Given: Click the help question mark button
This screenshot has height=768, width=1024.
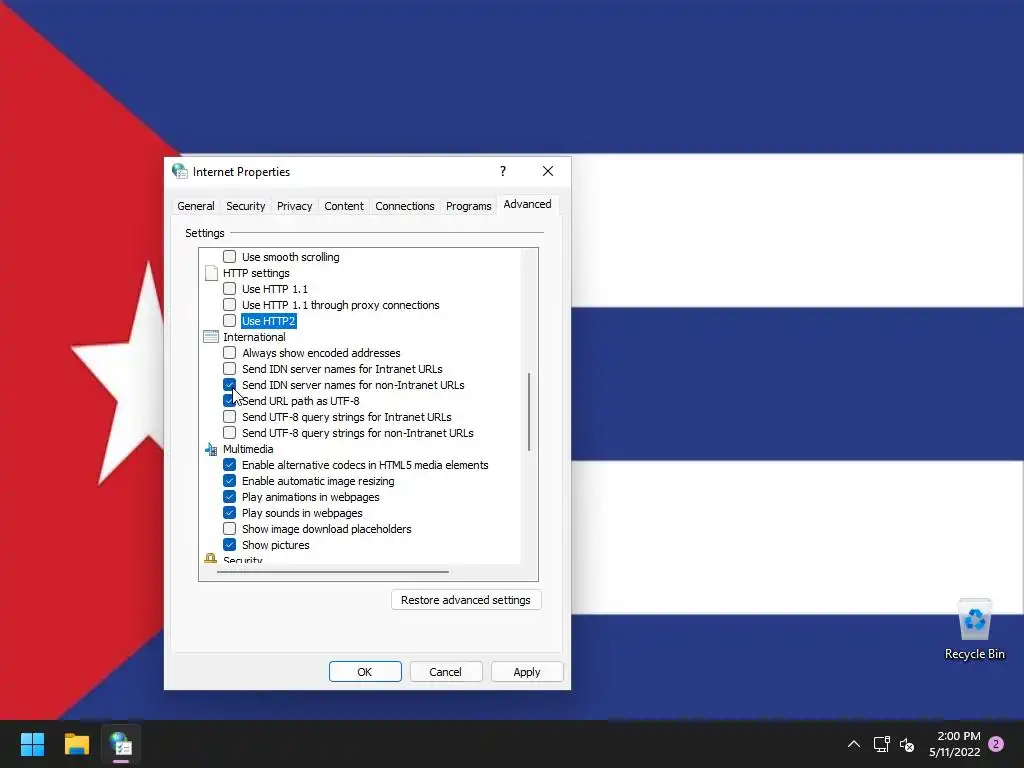Looking at the screenshot, I should (503, 171).
